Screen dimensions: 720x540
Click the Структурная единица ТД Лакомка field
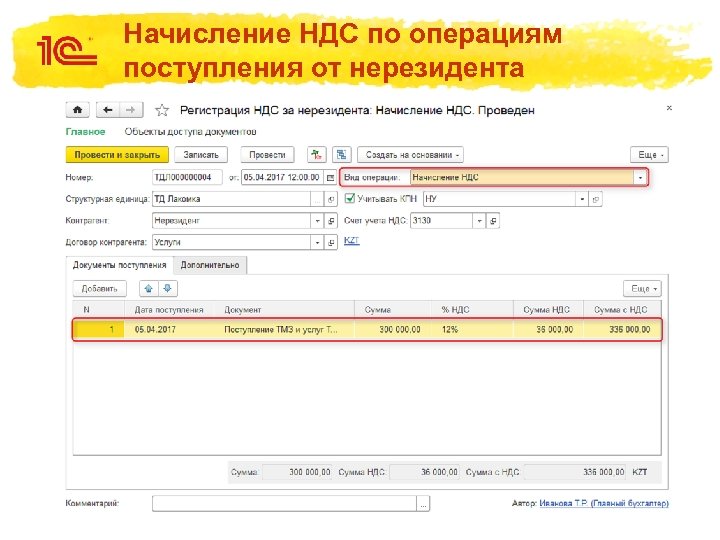click(x=231, y=199)
